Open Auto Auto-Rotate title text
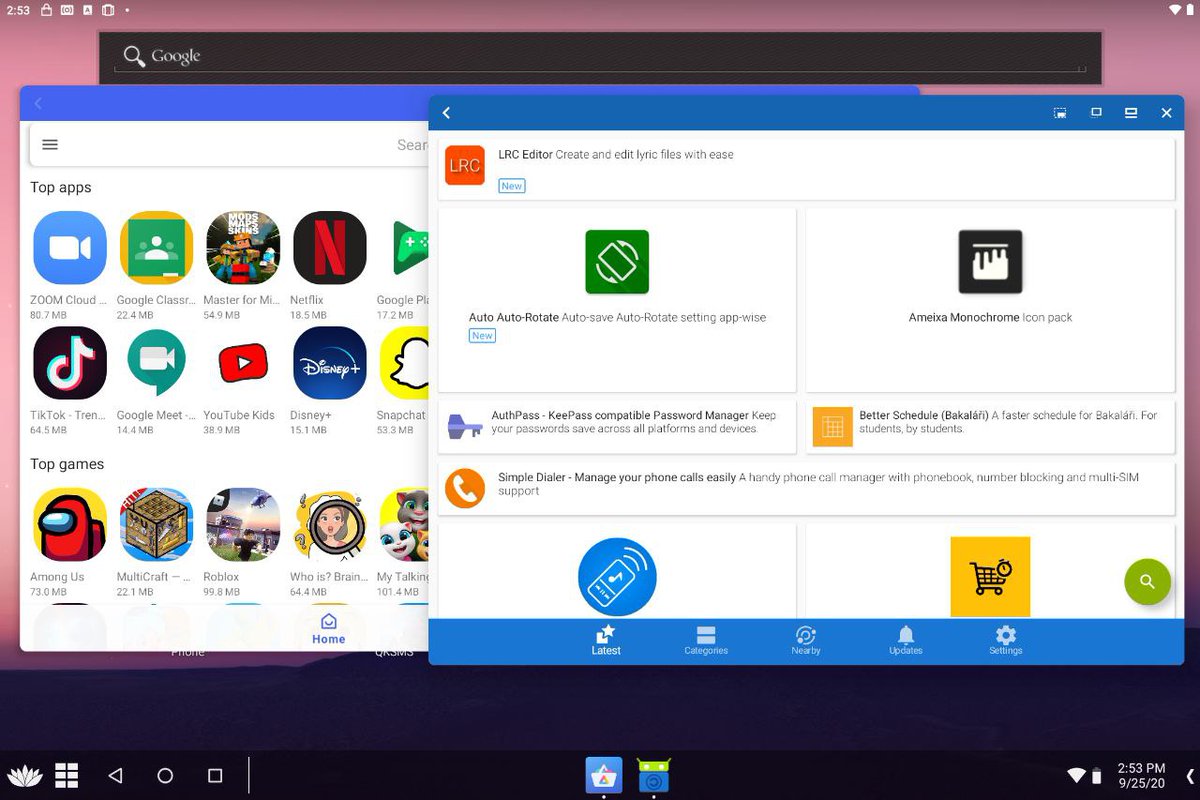 (x=514, y=318)
